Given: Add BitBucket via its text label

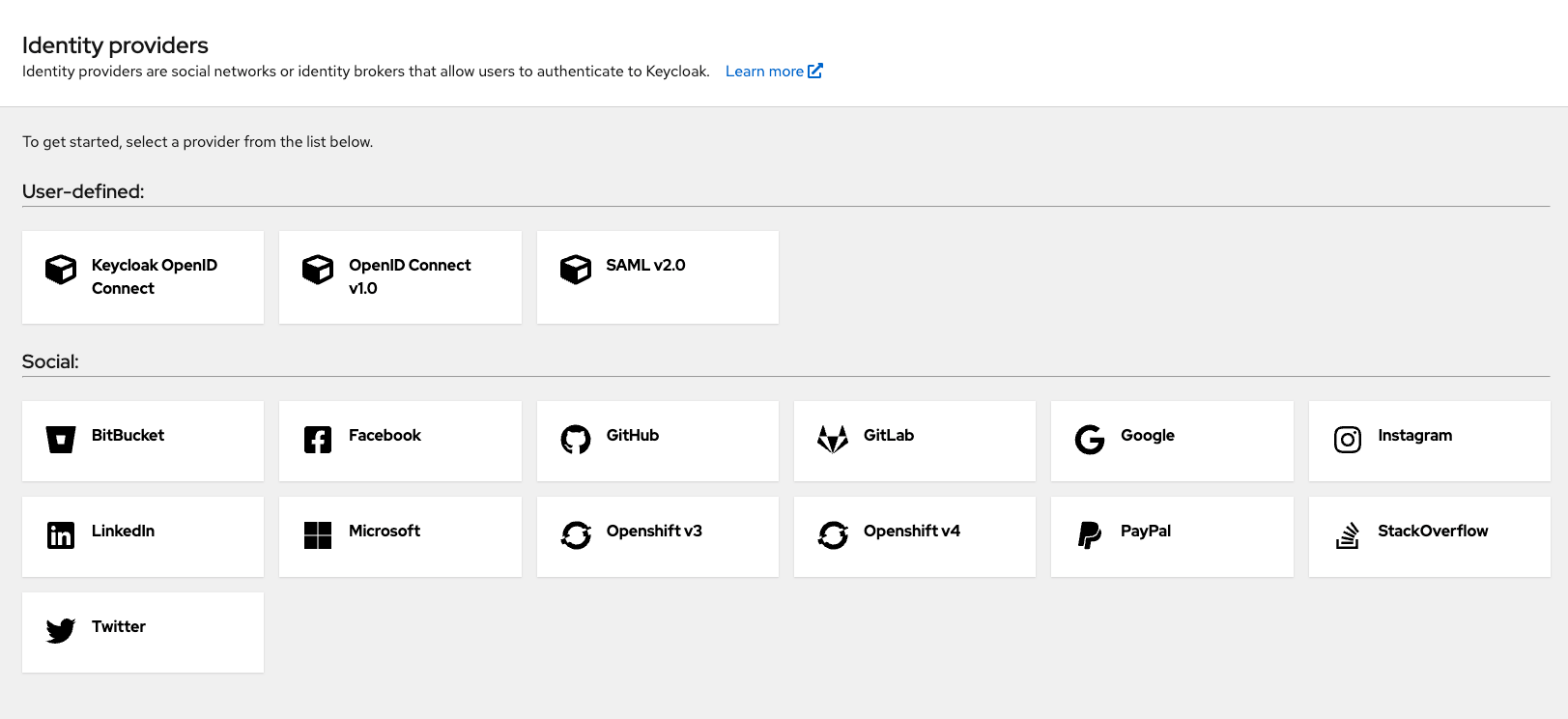Looking at the screenshot, I should point(128,435).
